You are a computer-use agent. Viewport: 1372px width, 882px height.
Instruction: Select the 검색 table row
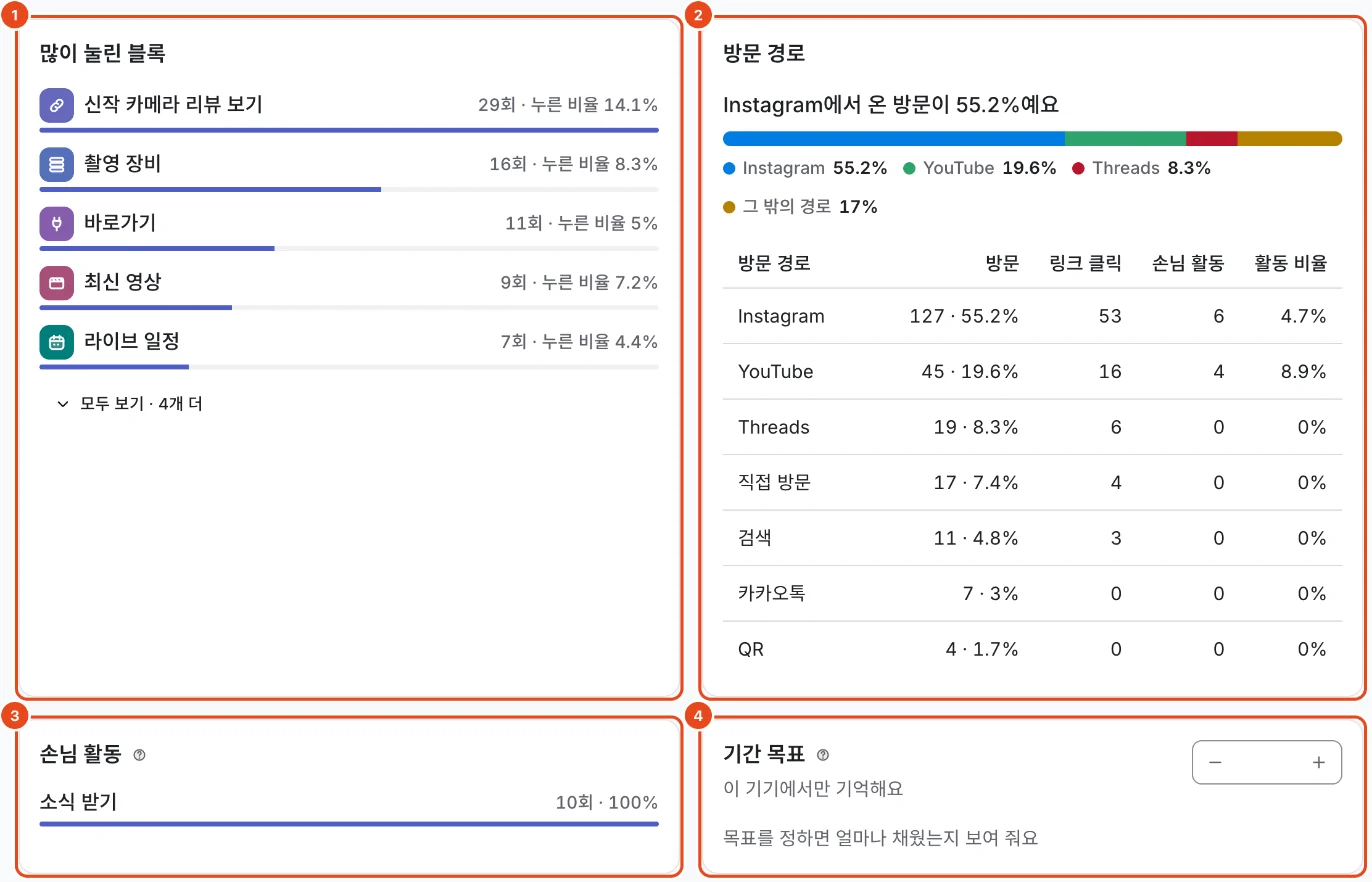coord(1032,539)
